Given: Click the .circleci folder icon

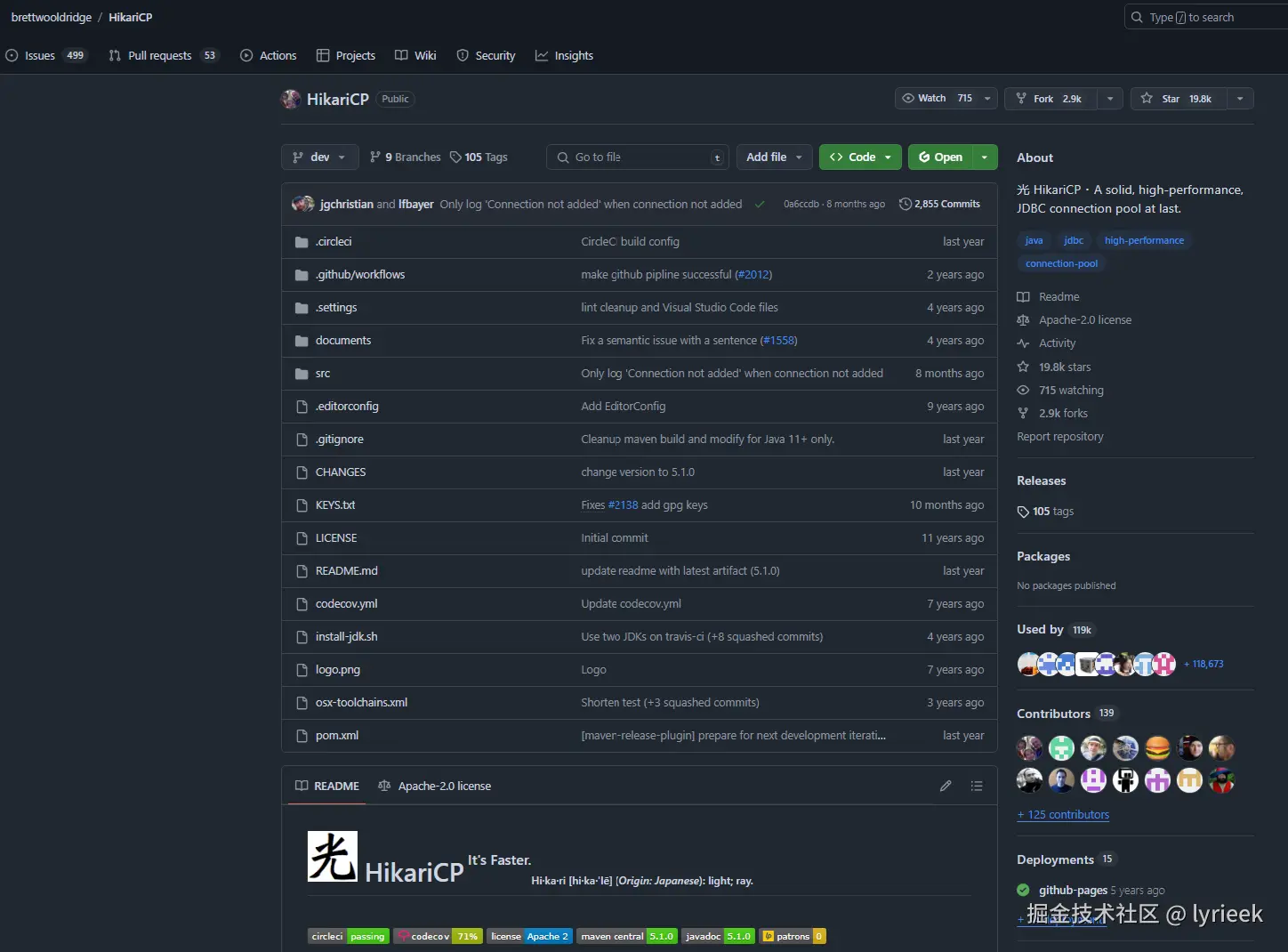Looking at the screenshot, I should pyautogui.click(x=302, y=242).
